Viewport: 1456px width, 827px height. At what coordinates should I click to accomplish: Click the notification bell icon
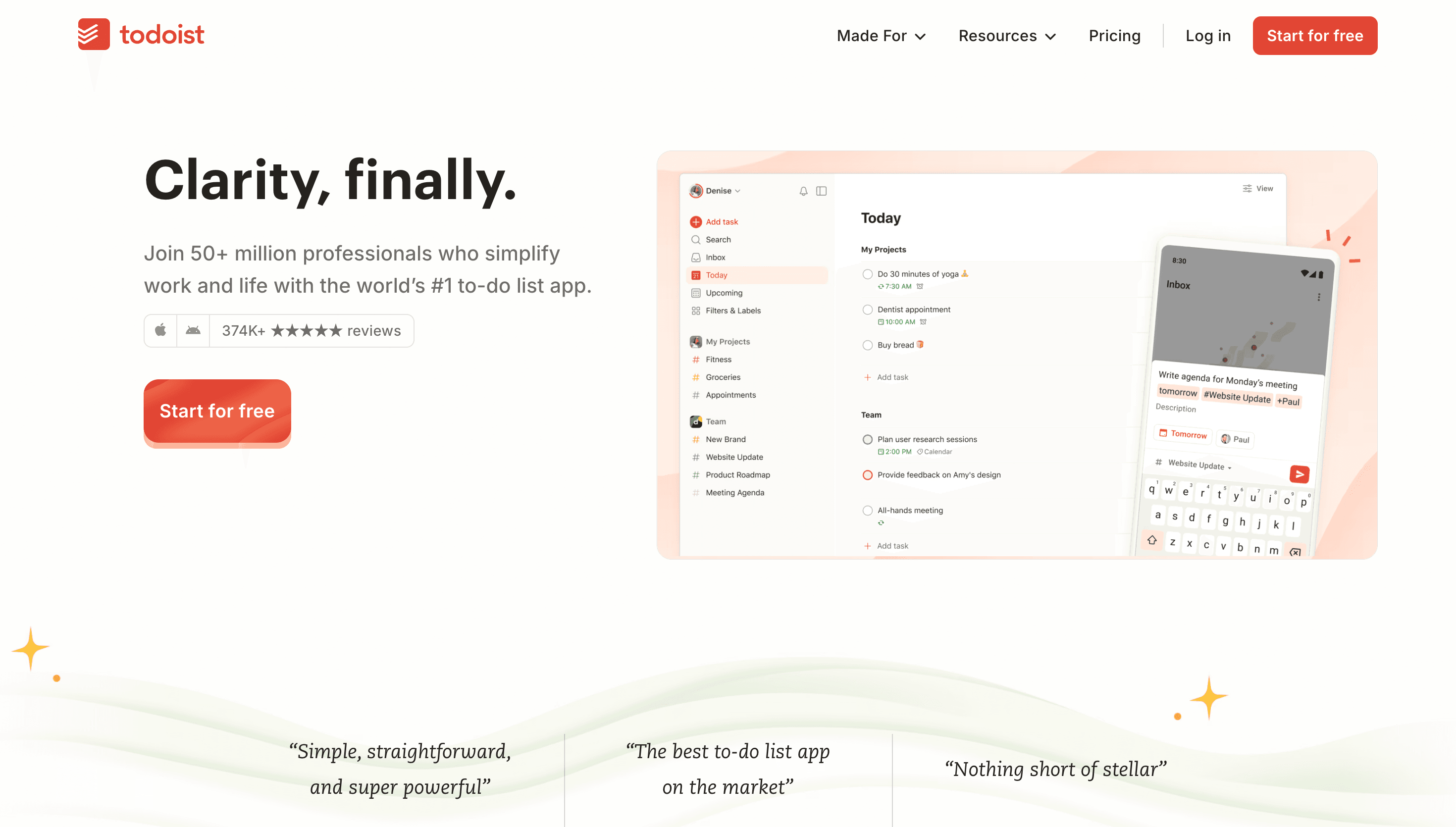pyautogui.click(x=804, y=191)
